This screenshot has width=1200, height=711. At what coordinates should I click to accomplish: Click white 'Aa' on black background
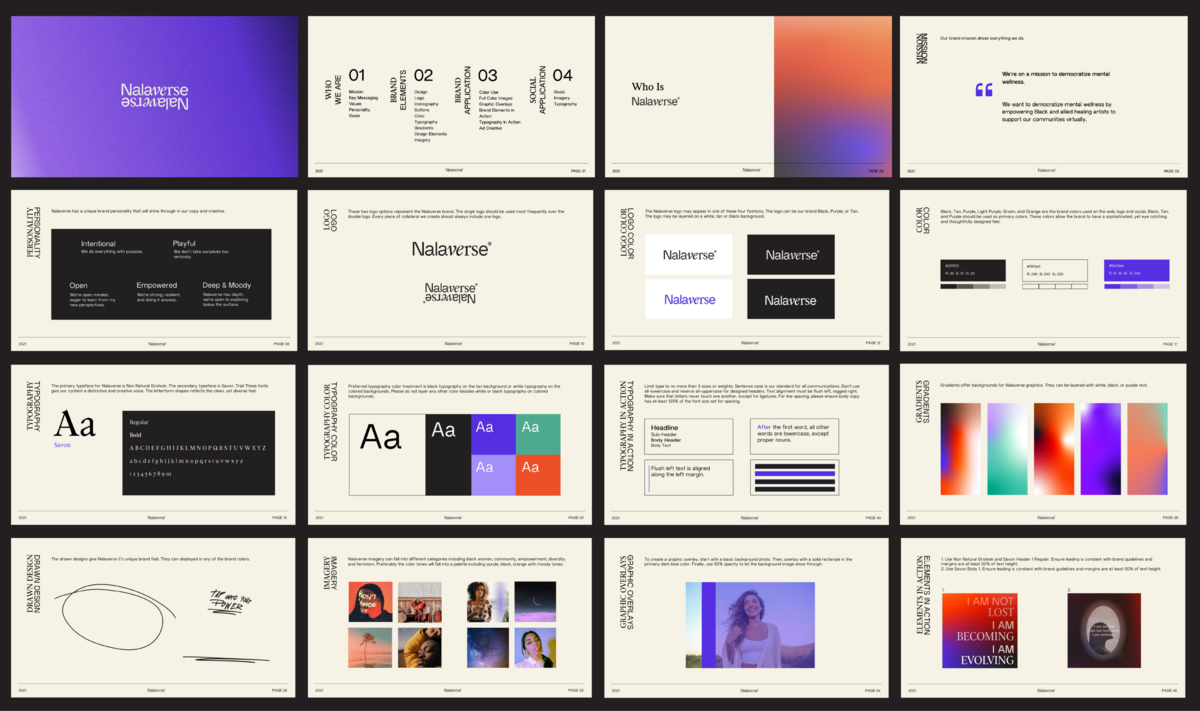[444, 430]
